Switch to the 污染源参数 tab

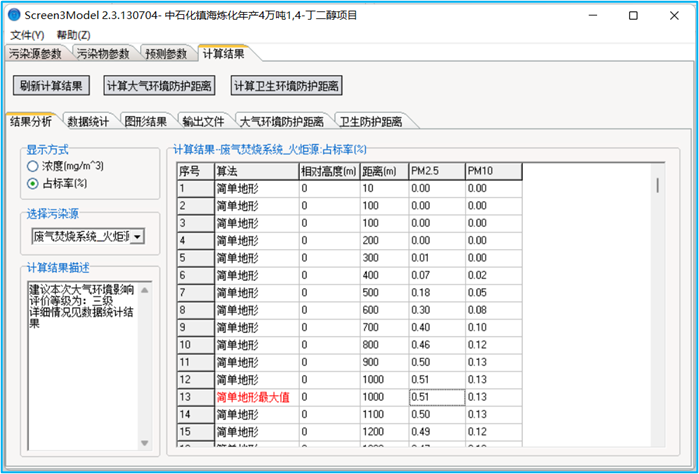tap(35, 54)
